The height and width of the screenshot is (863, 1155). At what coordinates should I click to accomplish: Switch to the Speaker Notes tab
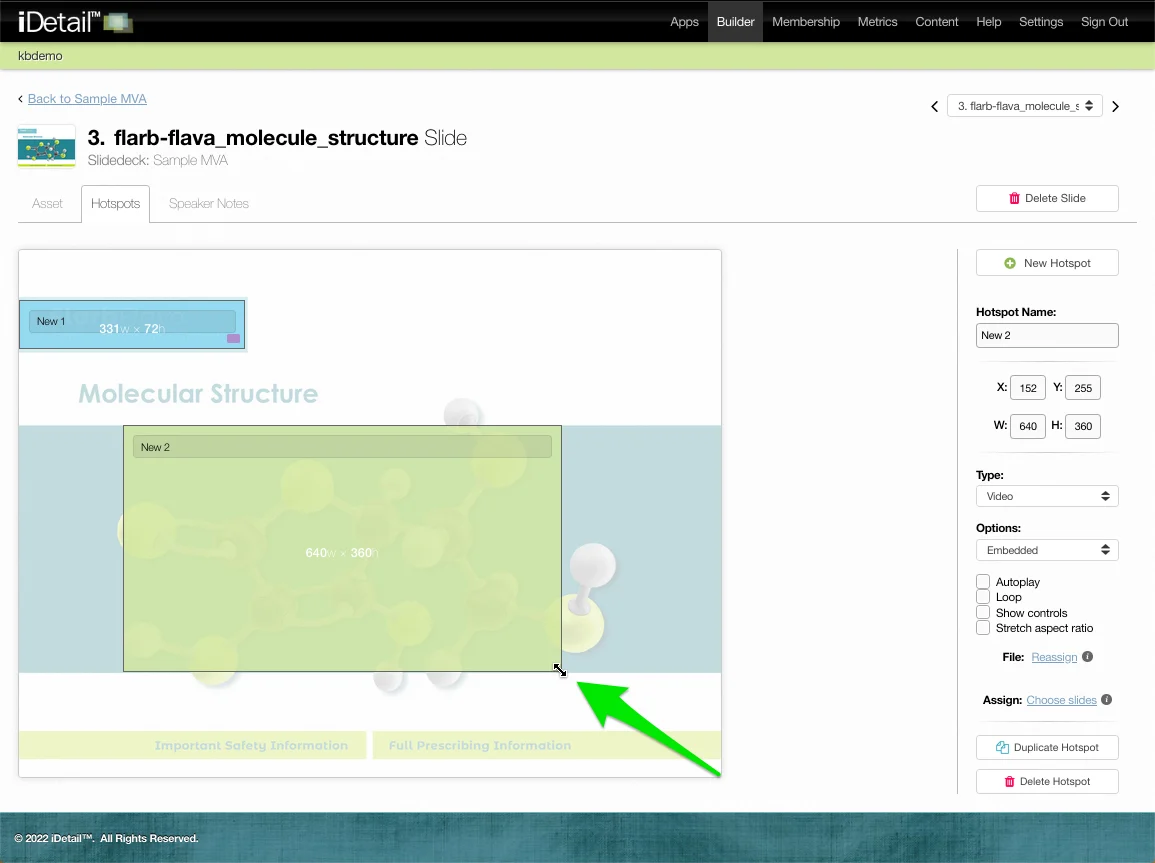point(208,203)
